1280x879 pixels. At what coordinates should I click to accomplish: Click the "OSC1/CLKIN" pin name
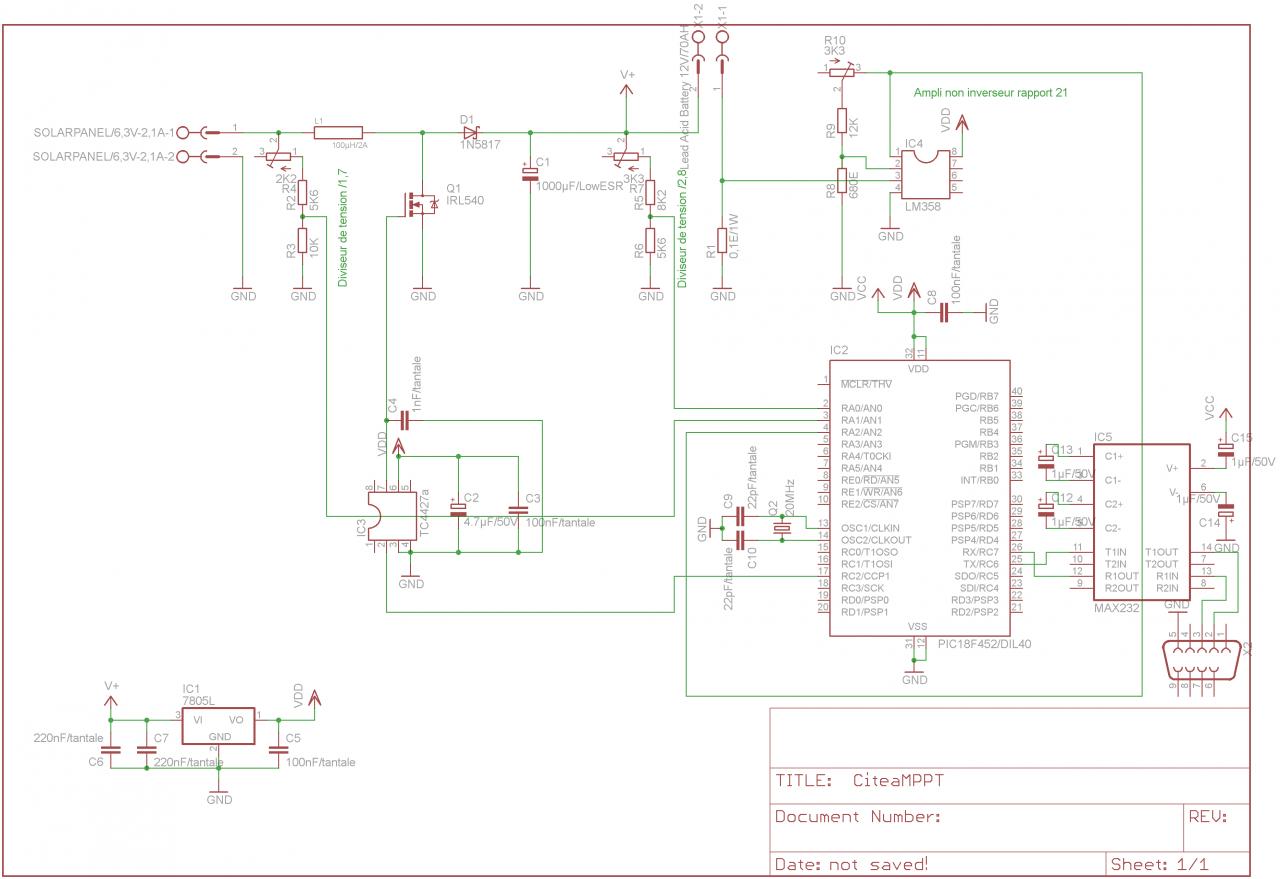pyautogui.click(x=871, y=528)
